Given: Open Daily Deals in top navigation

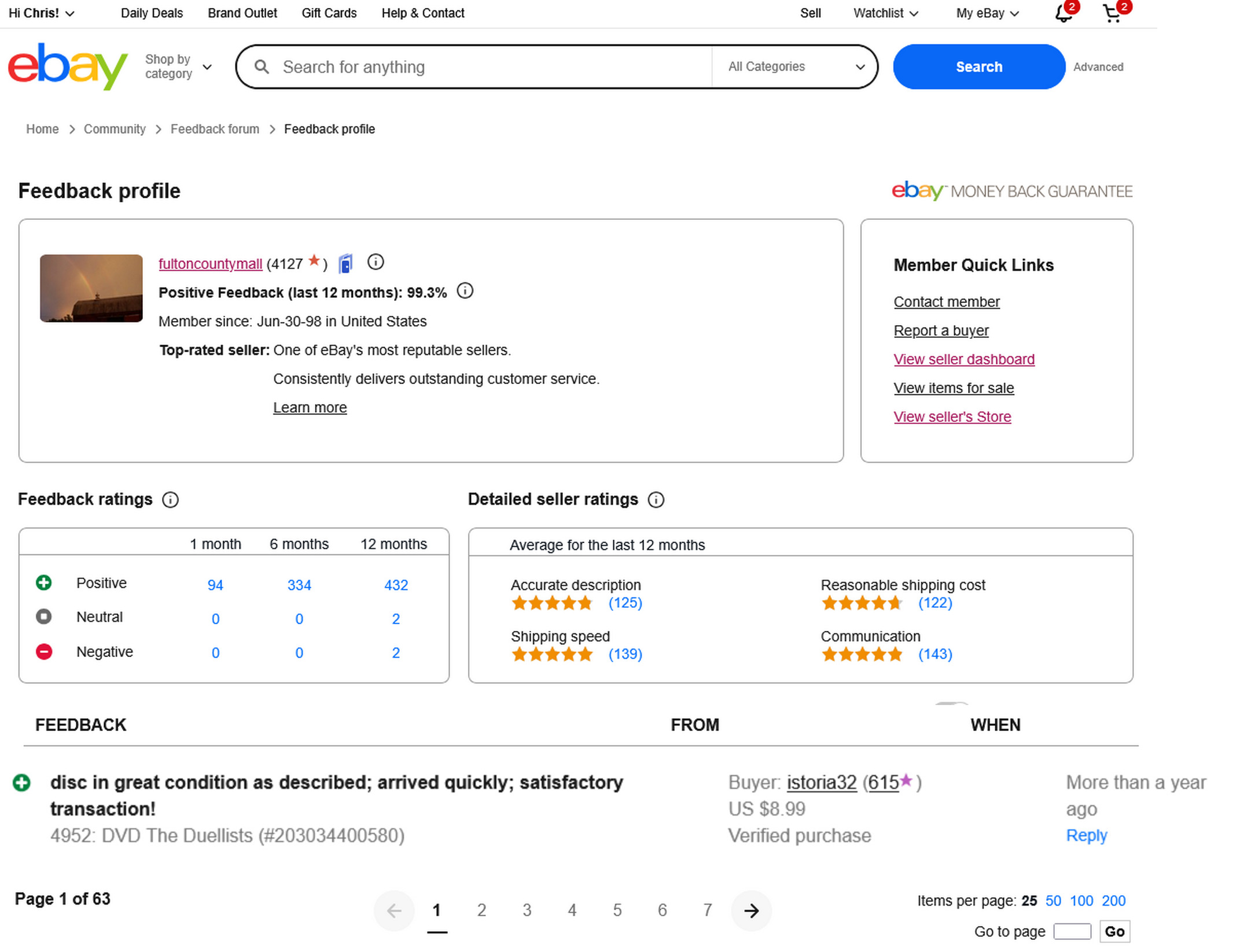Looking at the screenshot, I should 152,13.
